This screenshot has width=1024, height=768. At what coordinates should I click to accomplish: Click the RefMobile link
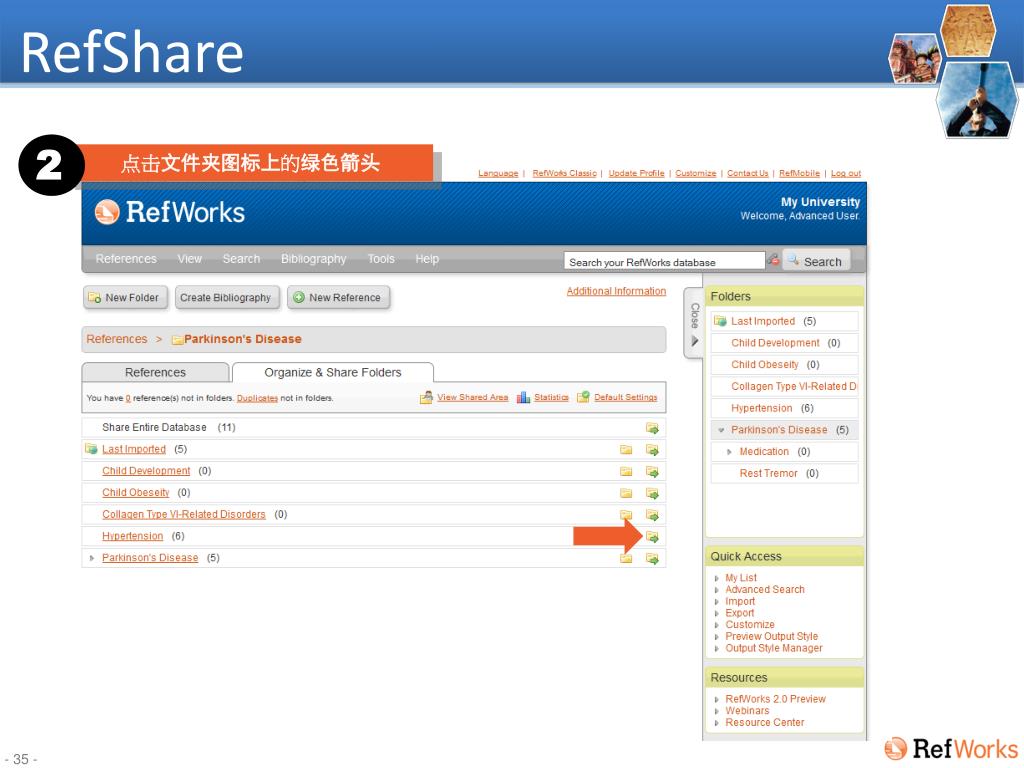(799, 173)
